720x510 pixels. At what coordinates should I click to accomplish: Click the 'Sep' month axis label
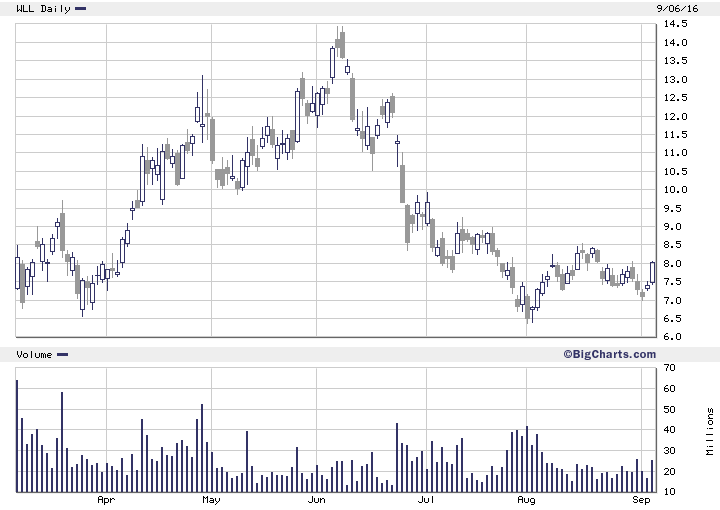coord(641,499)
